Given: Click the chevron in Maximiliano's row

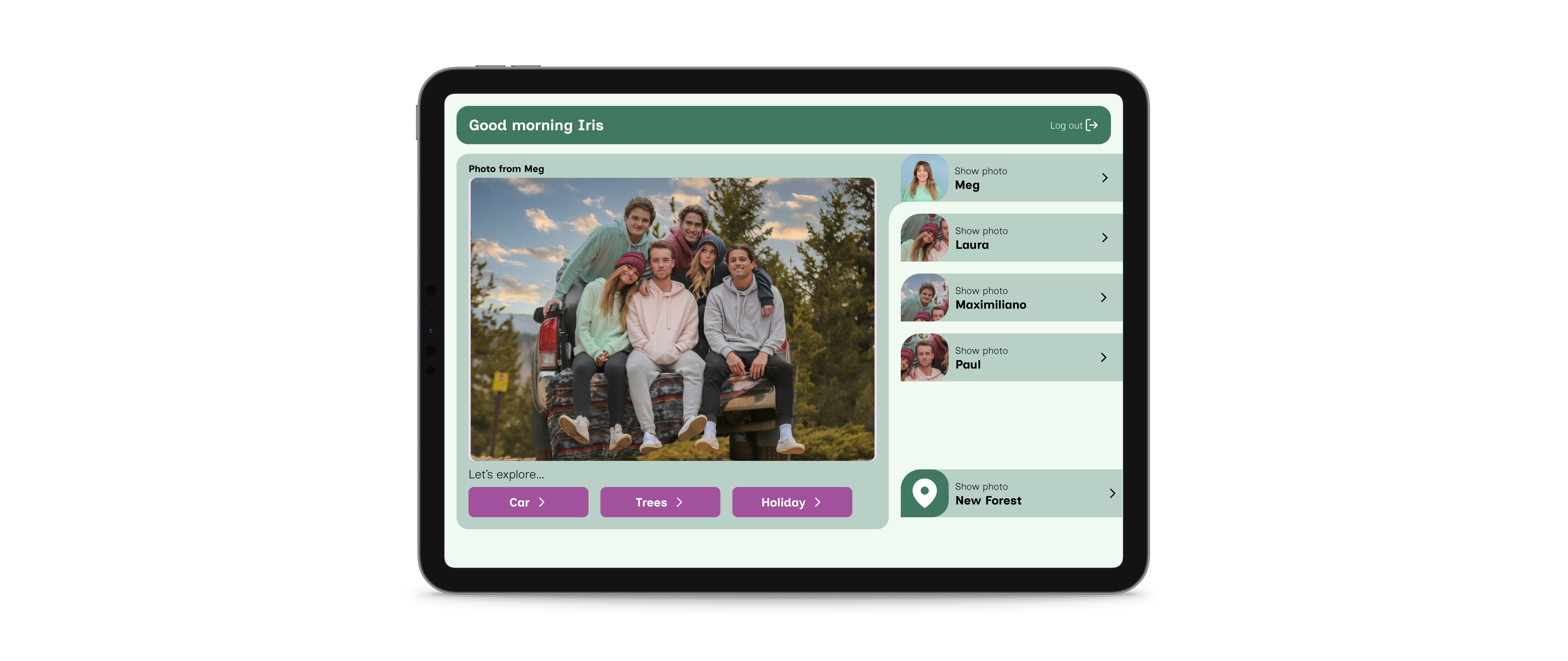Looking at the screenshot, I should (1104, 298).
